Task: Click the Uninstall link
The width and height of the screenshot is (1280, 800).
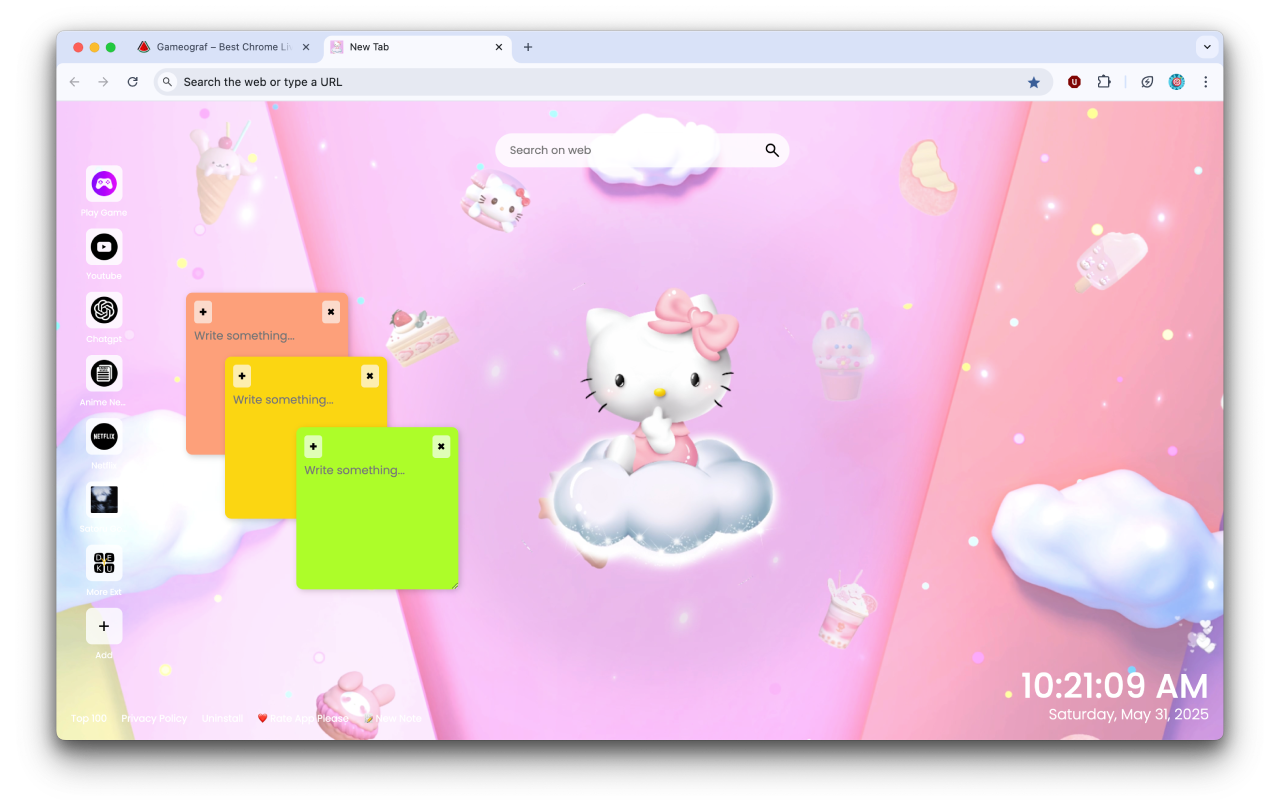Action: (x=222, y=718)
